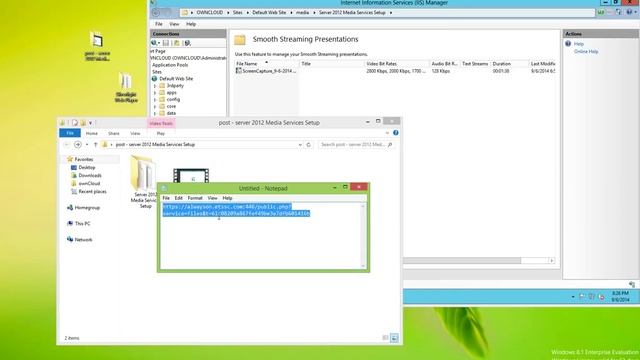640x360 pixels.
Task: Click the details view button in Explorer status bar
Action: tap(385, 338)
